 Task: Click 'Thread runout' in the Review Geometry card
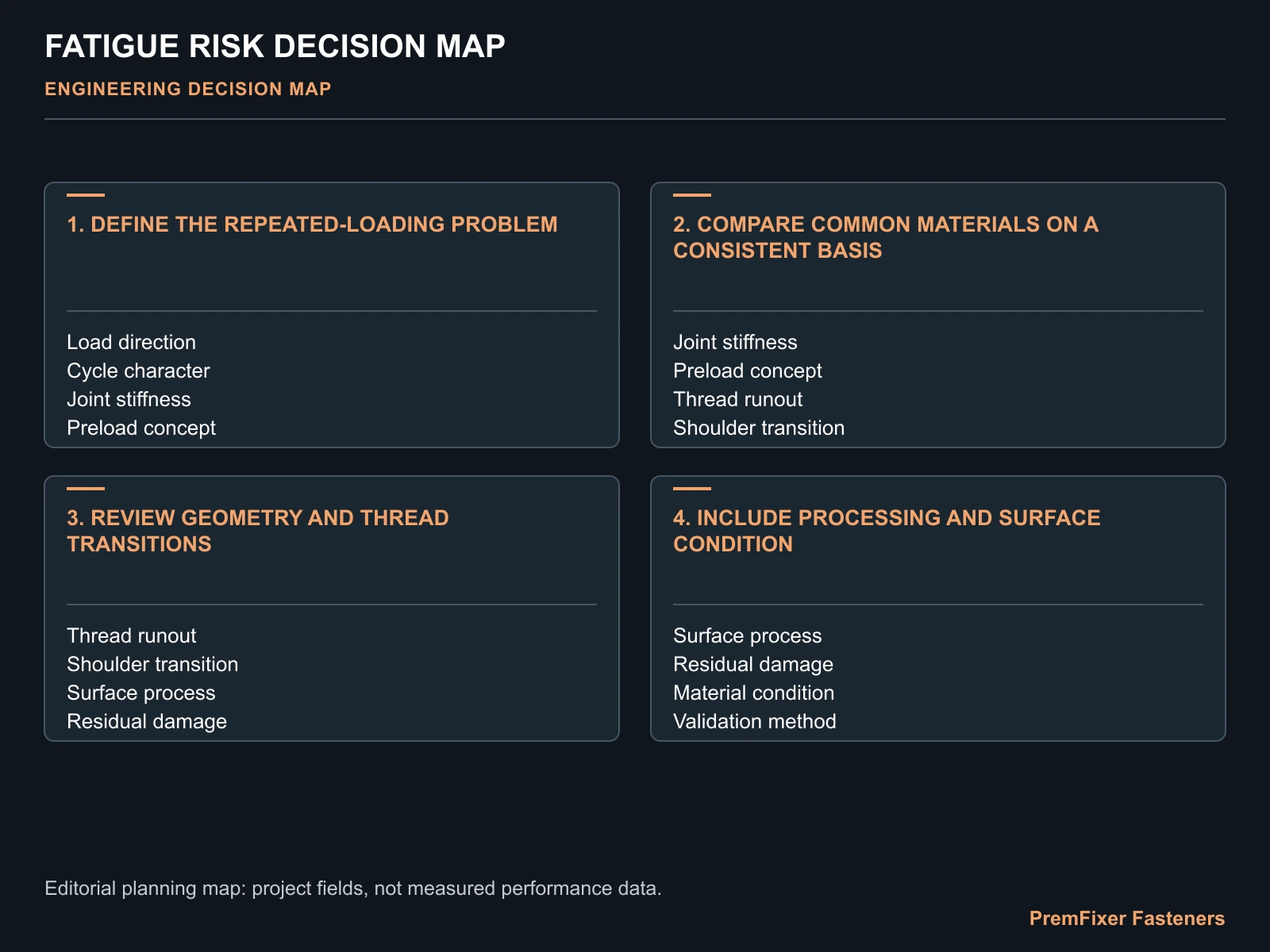coord(131,635)
